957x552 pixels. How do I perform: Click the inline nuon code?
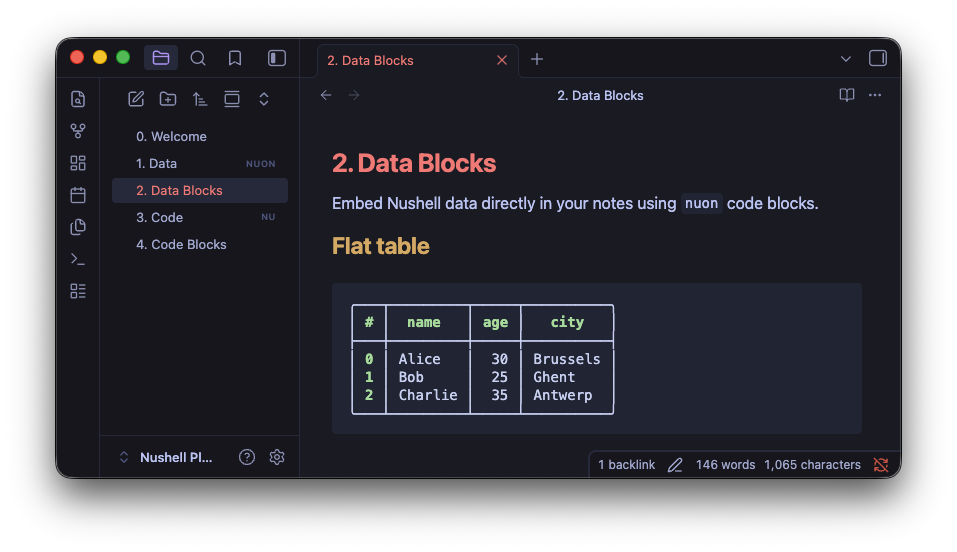pos(701,203)
